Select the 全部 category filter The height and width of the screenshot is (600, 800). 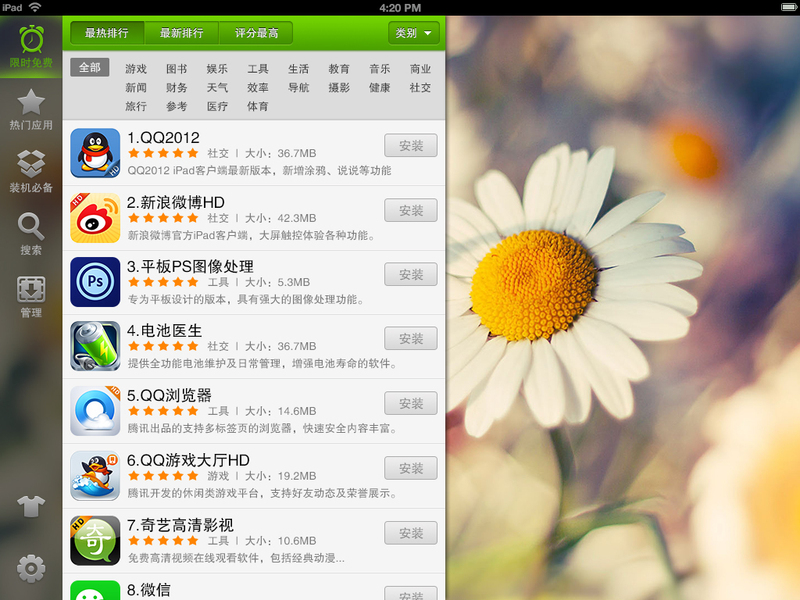[90, 68]
